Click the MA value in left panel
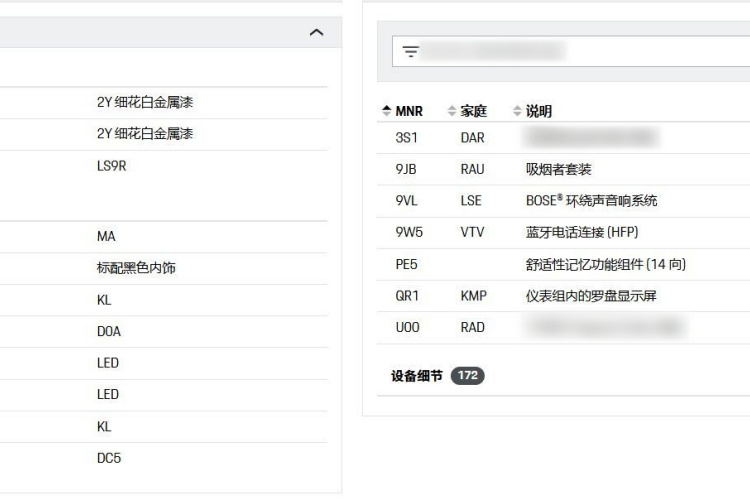Viewport: 750px width, 500px height. [x=106, y=236]
